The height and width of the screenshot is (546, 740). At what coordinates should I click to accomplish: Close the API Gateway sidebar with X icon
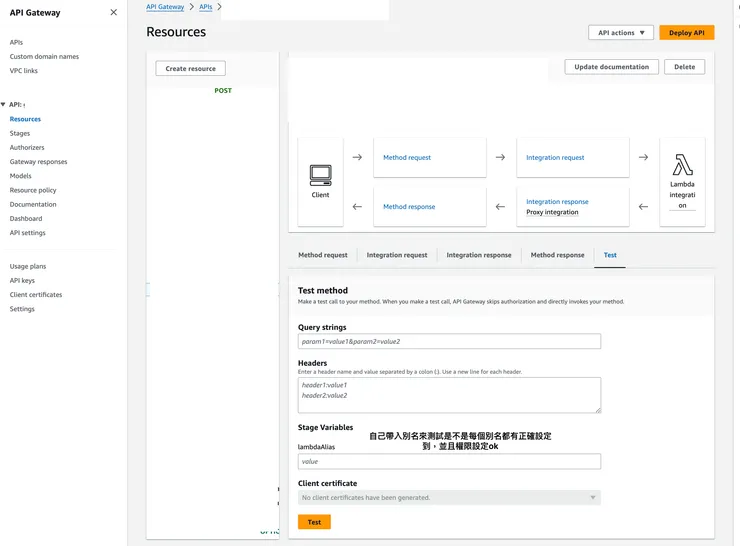click(x=114, y=12)
